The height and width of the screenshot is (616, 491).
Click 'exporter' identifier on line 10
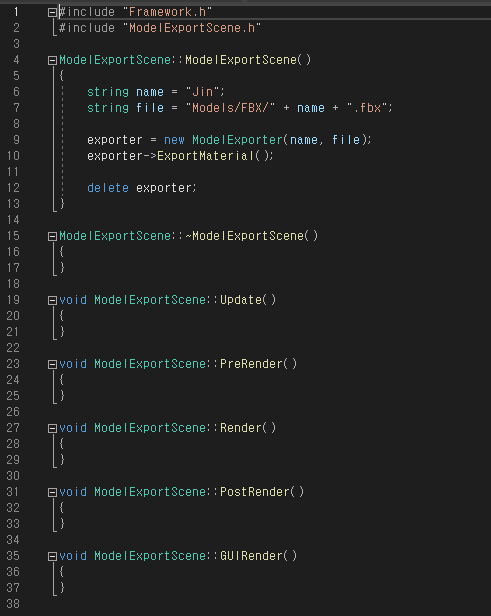pos(115,156)
